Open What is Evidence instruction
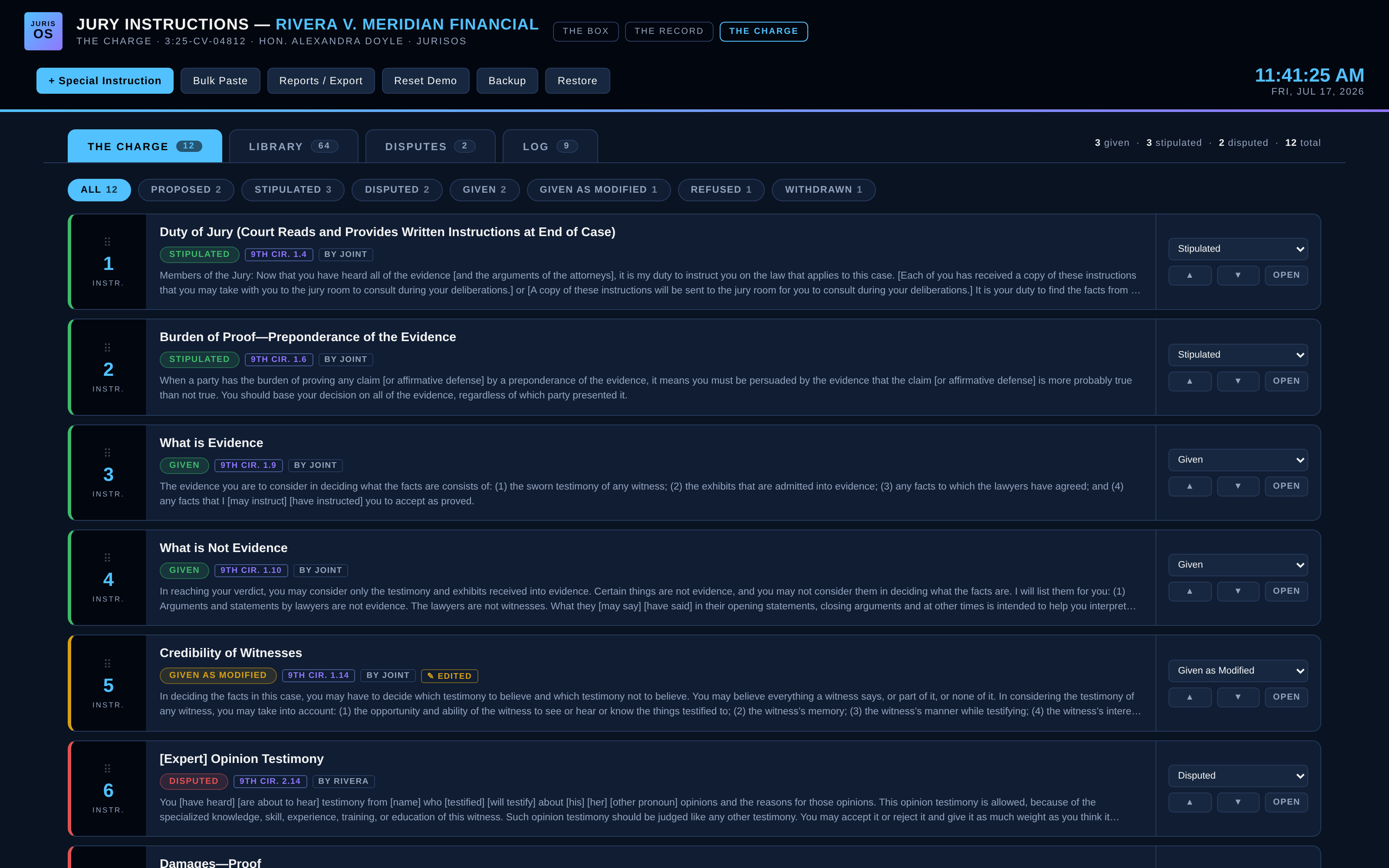Image resolution: width=1389 pixels, height=868 pixels. (1286, 486)
